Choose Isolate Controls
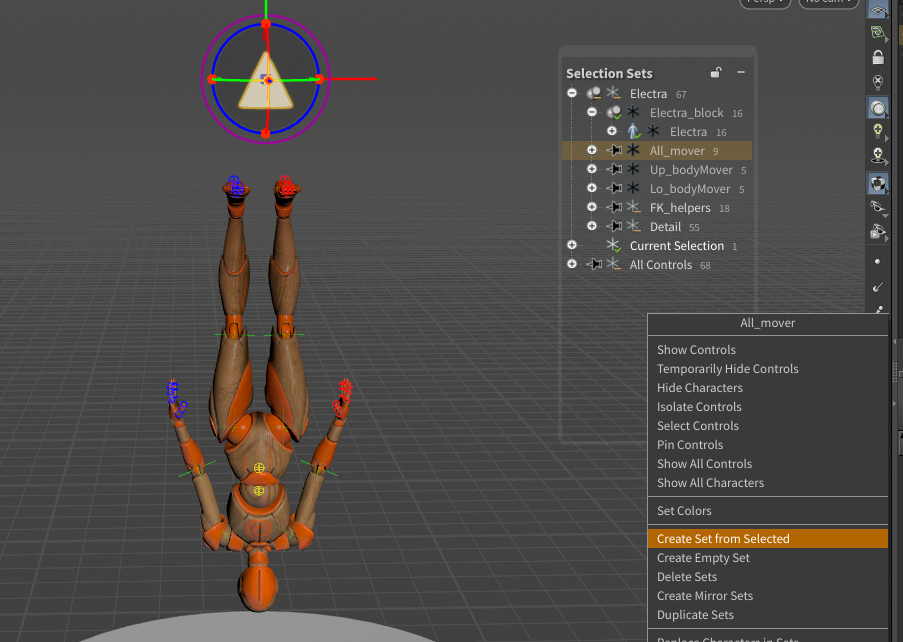 [x=768, y=407]
